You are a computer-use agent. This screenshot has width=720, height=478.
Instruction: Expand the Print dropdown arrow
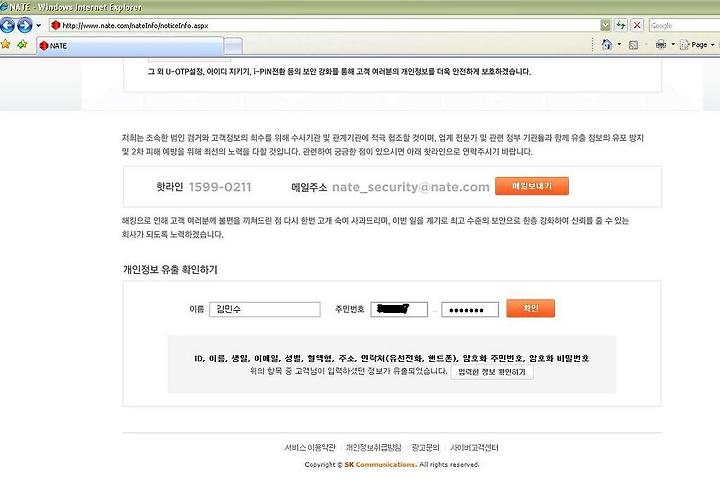673,45
